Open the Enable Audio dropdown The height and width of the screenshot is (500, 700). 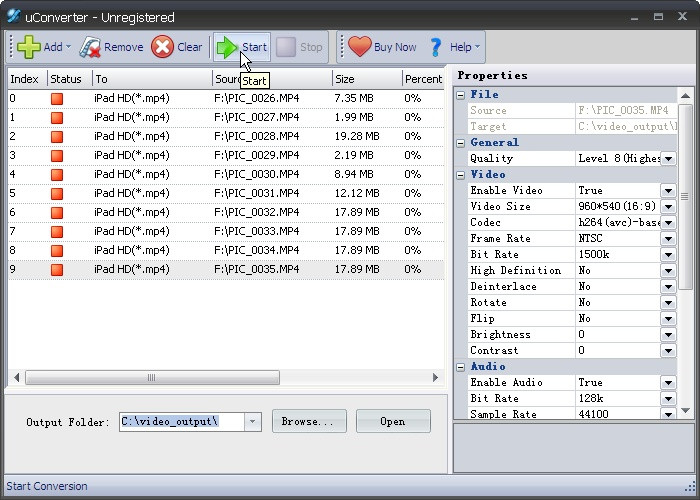(668, 383)
